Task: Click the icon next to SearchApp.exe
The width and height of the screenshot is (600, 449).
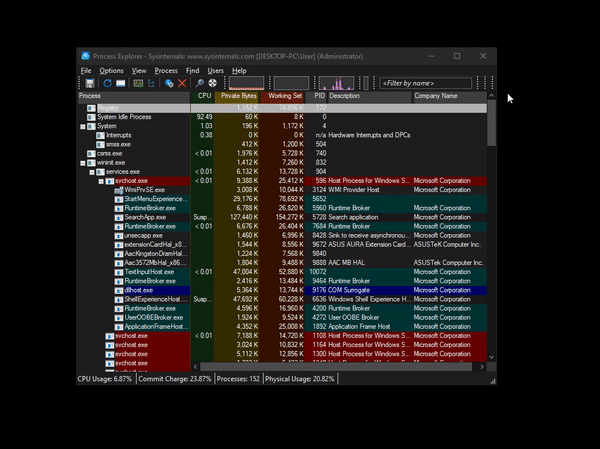Action: tap(119, 217)
